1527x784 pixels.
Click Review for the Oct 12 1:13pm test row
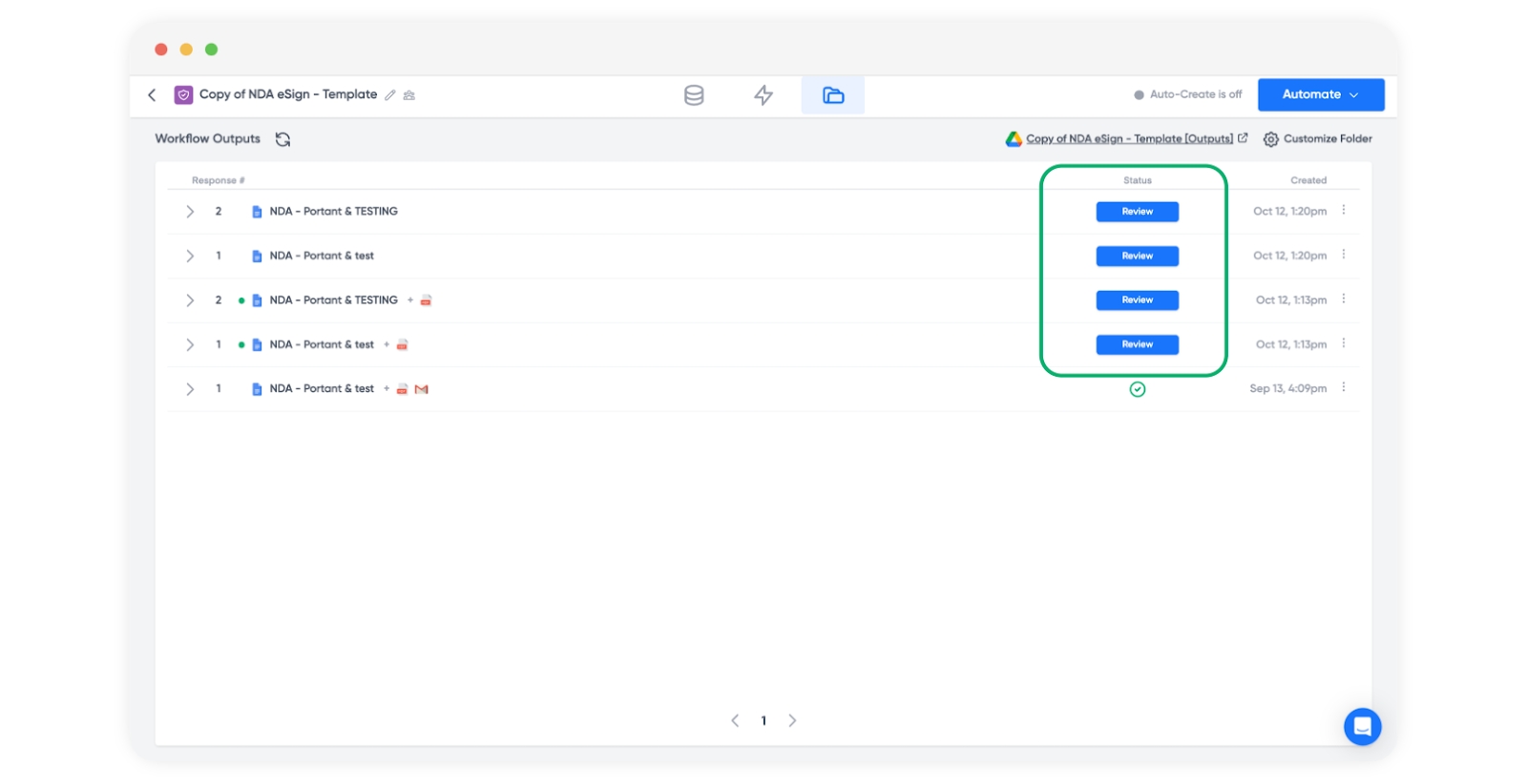coord(1137,344)
